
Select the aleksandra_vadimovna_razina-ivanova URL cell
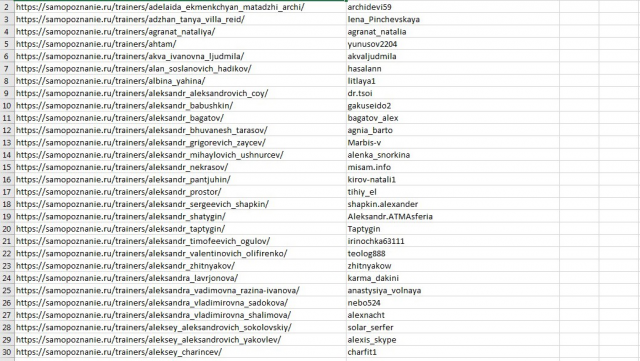tap(180, 290)
